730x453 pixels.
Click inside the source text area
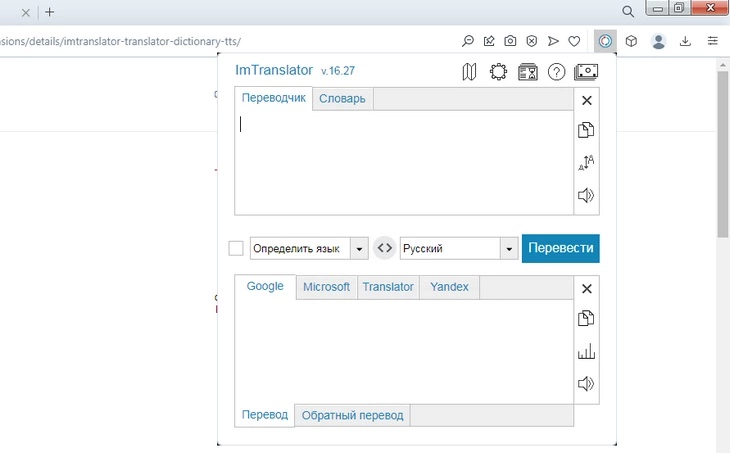(x=404, y=162)
